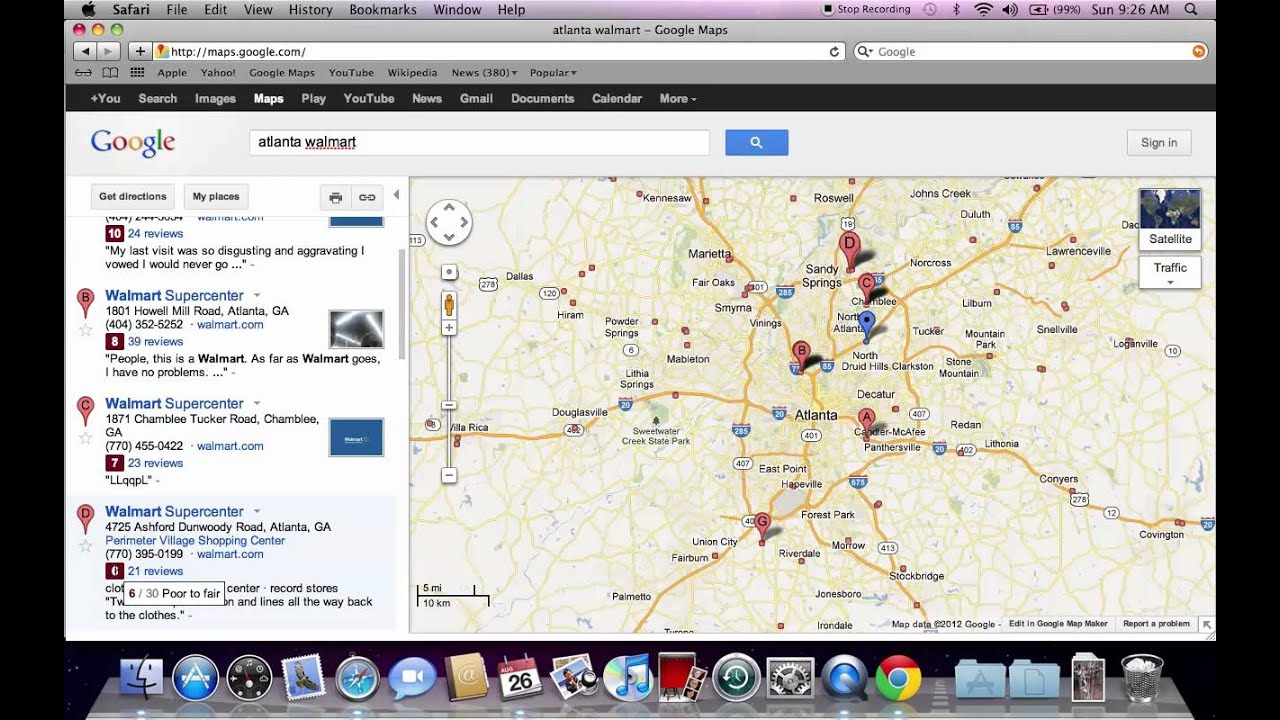Open the More menu in Google bar
Screen dimensions: 1280x720
point(677,99)
